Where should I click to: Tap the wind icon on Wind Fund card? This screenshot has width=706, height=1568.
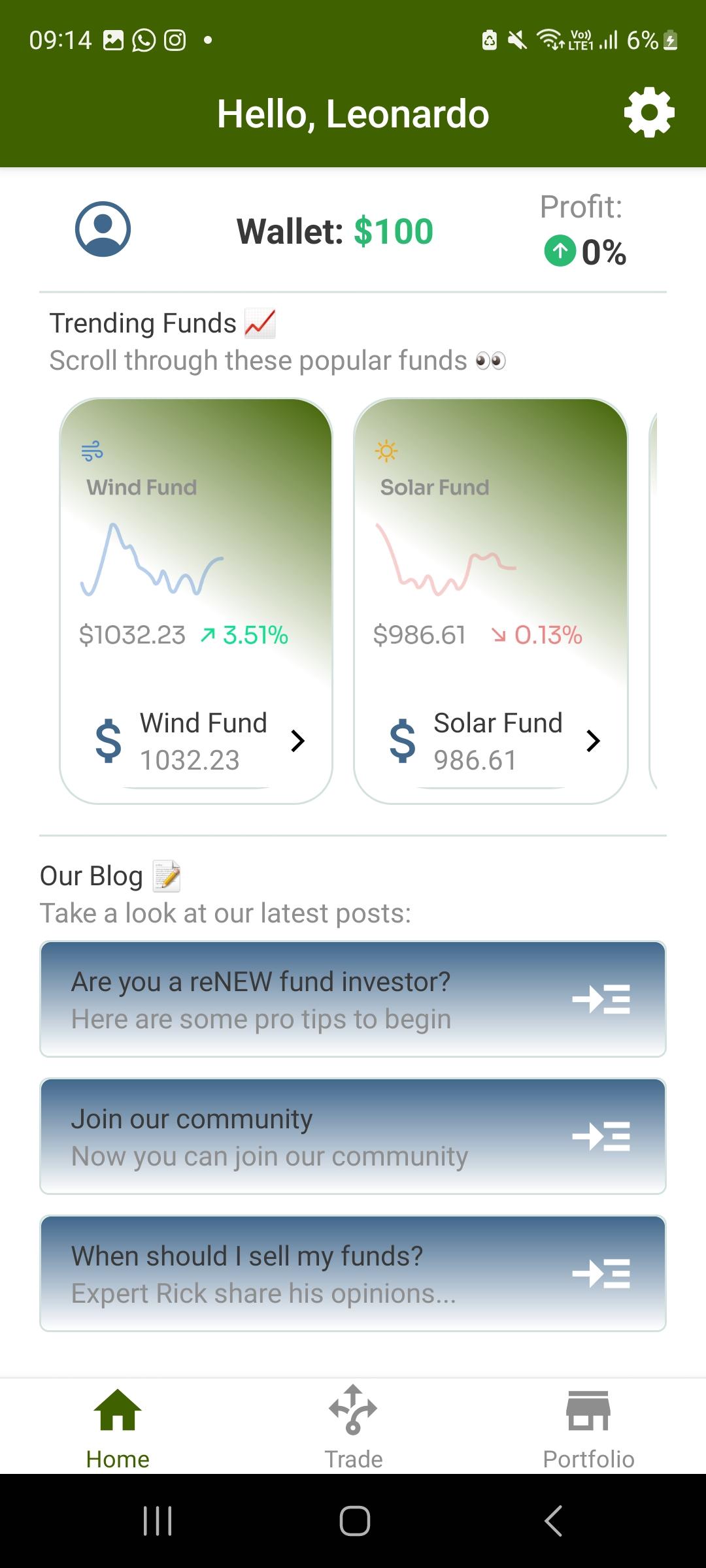point(92,451)
